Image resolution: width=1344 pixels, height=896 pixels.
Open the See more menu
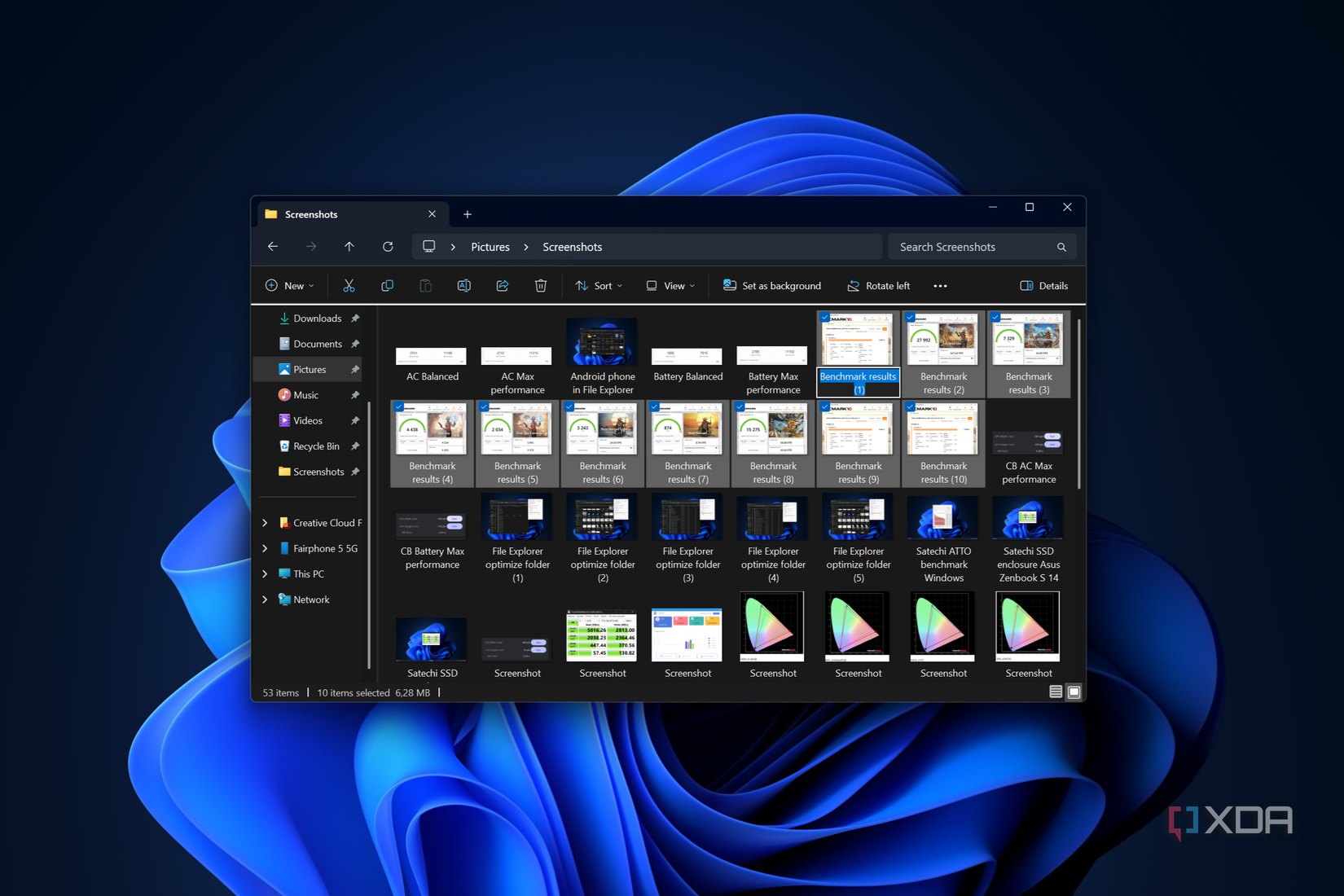pos(940,285)
